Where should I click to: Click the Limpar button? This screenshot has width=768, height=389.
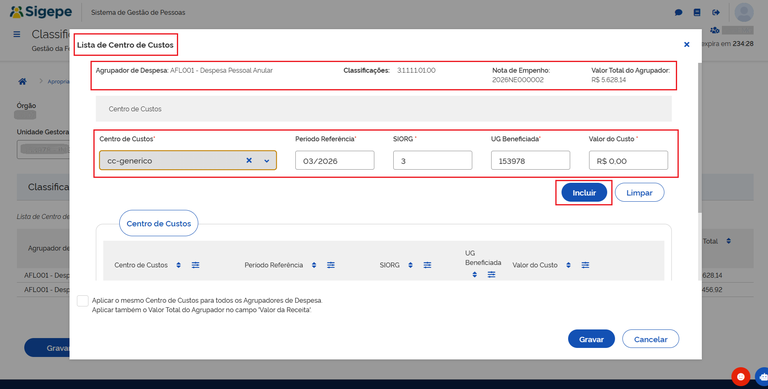(x=639, y=193)
